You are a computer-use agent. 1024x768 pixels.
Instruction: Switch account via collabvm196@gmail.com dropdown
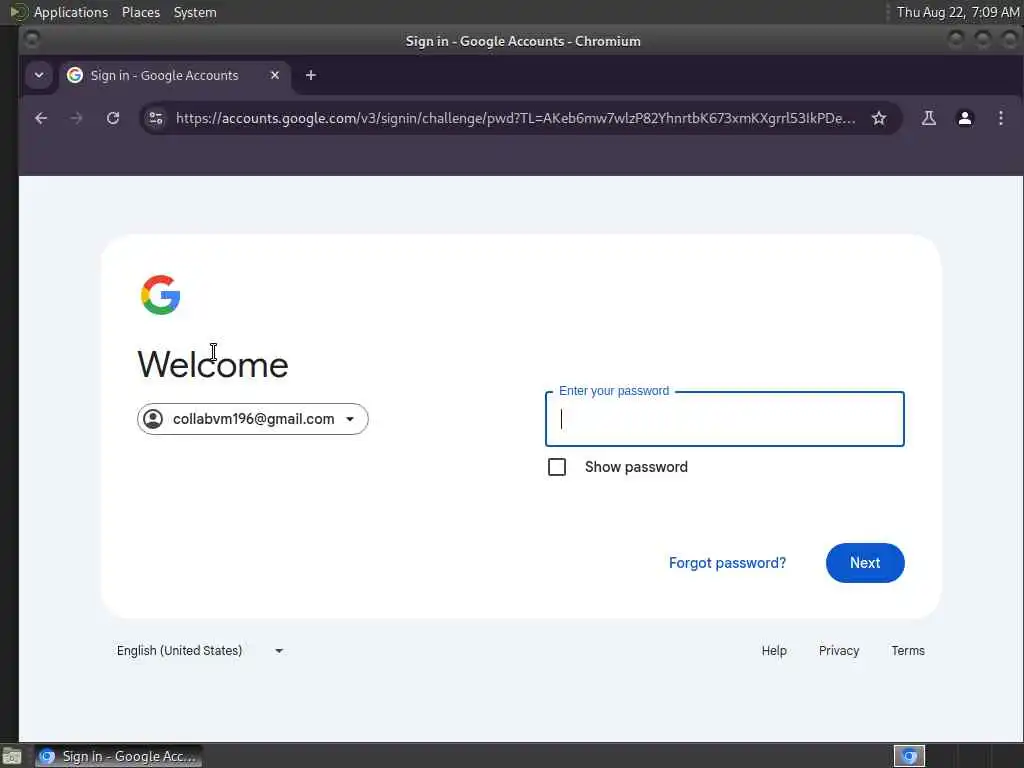pos(253,419)
